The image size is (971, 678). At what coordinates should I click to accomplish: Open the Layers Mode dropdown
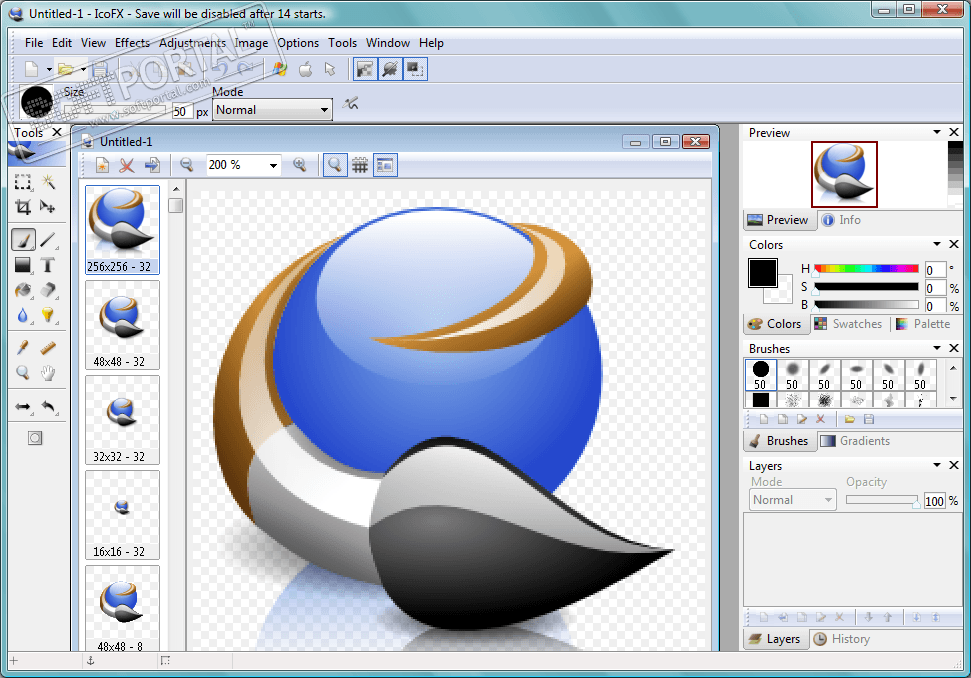click(793, 500)
